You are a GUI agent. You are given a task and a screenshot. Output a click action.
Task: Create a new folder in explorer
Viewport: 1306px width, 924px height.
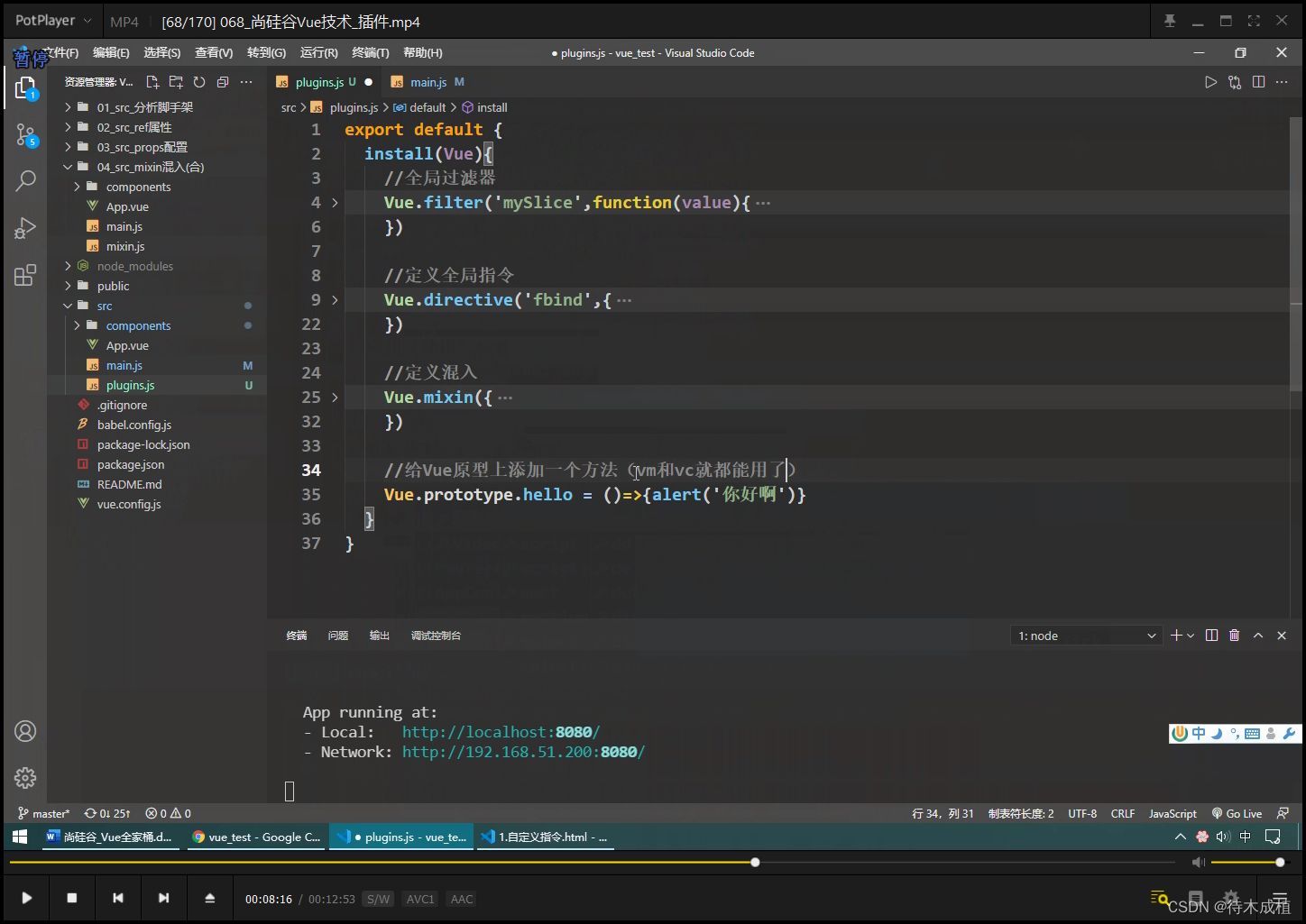(x=176, y=82)
